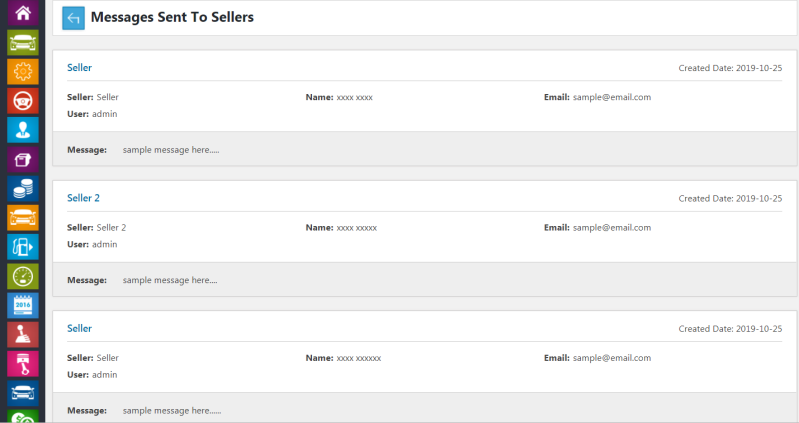
Task: Select the red steering wheel icon
Action: pyautogui.click(x=22, y=100)
